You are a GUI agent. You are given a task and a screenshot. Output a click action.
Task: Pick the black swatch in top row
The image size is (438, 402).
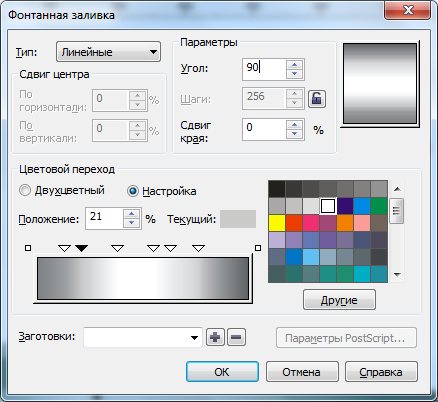pyautogui.click(x=277, y=189)
